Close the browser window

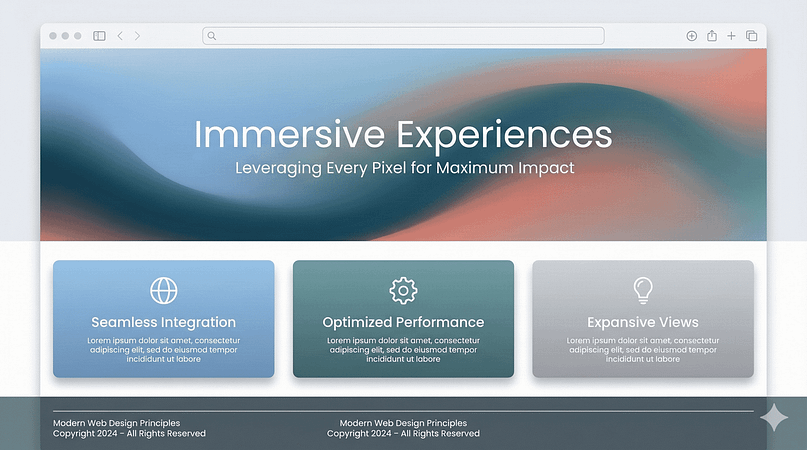pos(51,36)
